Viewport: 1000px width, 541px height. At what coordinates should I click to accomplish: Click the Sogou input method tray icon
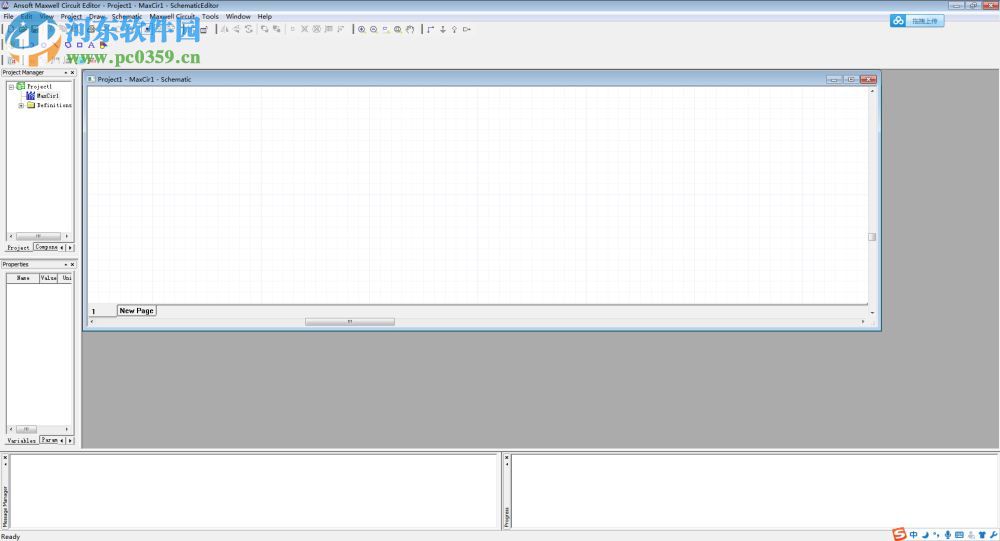tap(899, 535)
